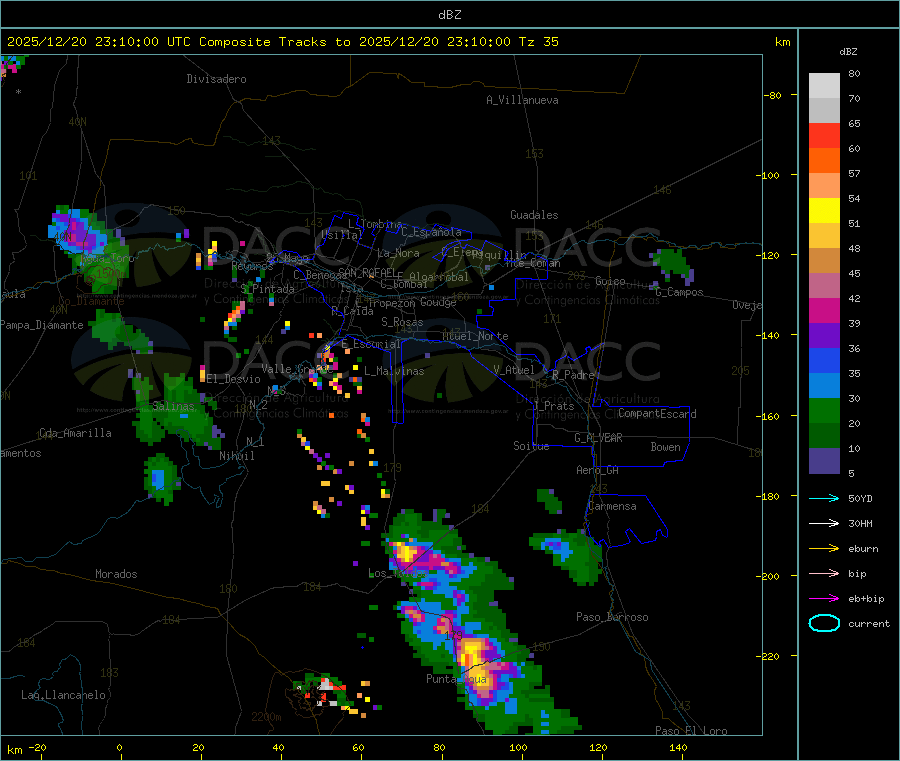The width and height of the screenshot is (900, 761).
Task: Click the 'Soitue' map label
Action: tap(531, 446)
